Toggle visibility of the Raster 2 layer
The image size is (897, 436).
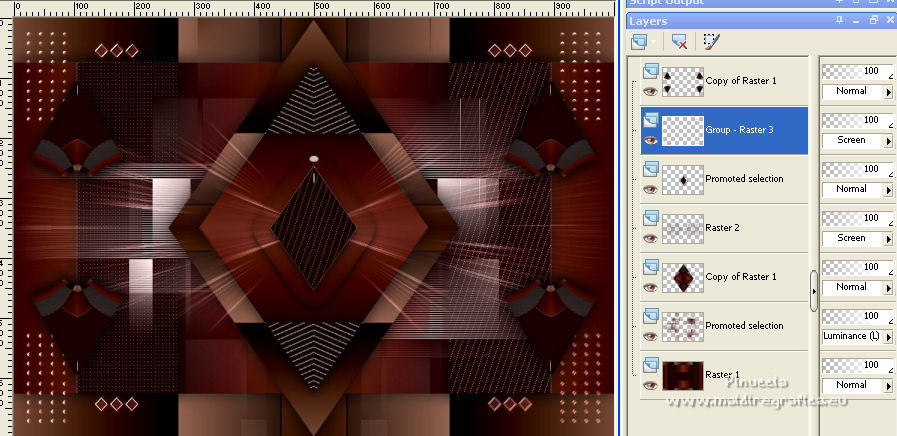650,238
